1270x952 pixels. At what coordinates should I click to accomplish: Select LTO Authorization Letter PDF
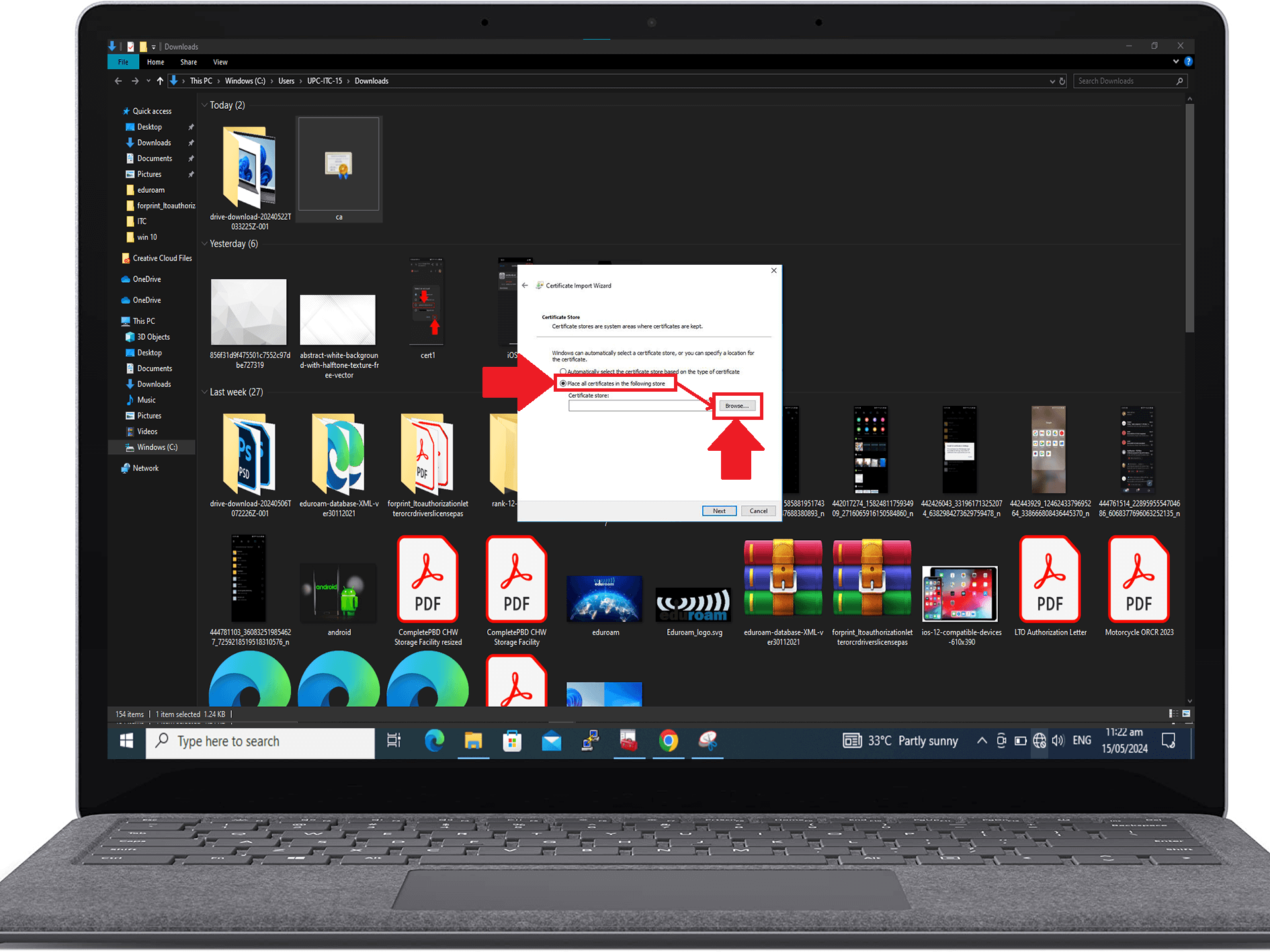tap(1050, 586)
